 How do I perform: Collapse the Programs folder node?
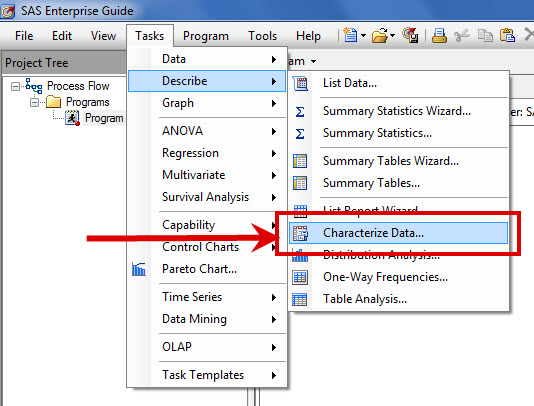click(34, 102)
